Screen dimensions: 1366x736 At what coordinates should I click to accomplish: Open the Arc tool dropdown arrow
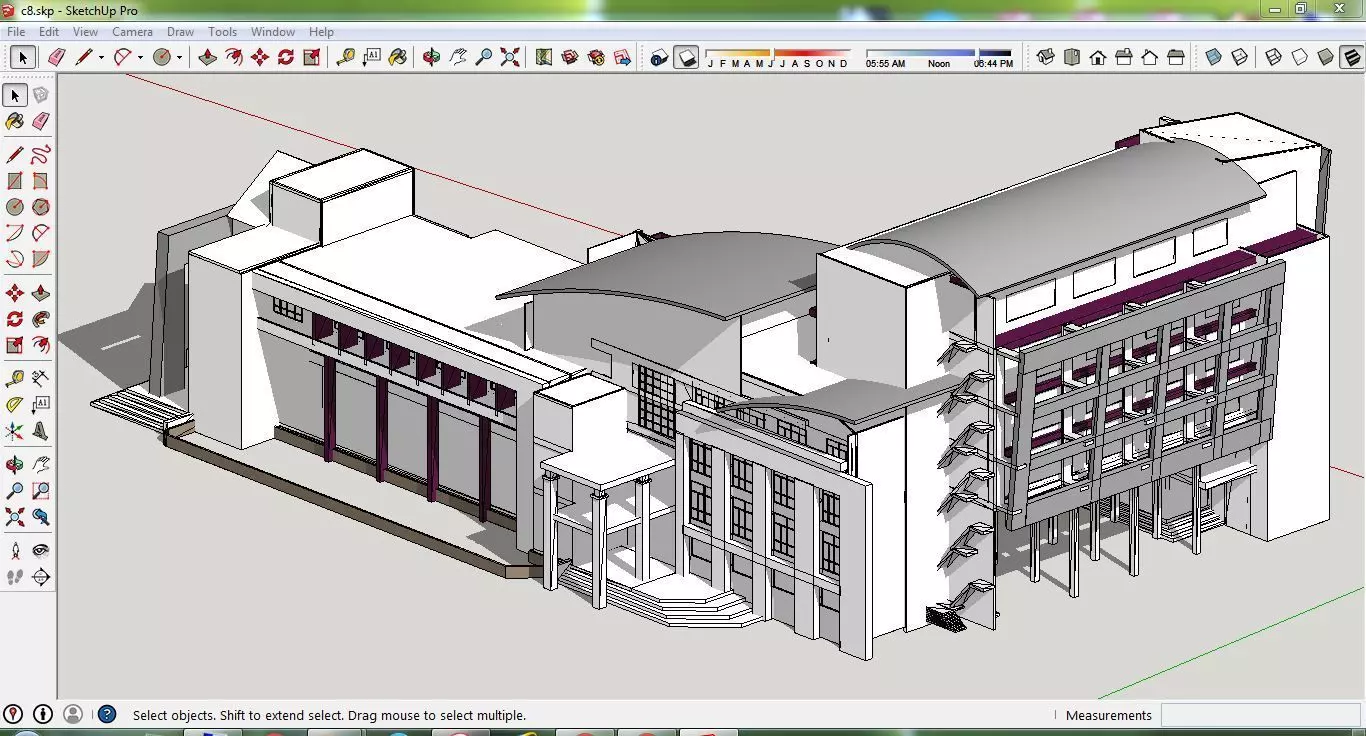140,57
